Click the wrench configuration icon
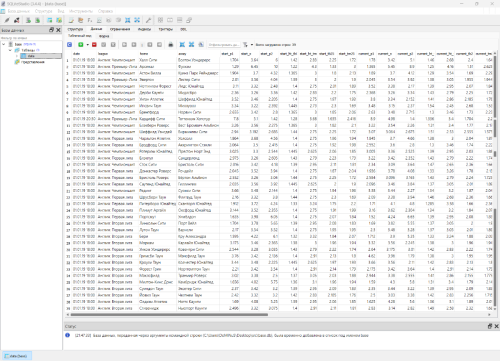This screenshot has height=361, width=500. (148, 20)
